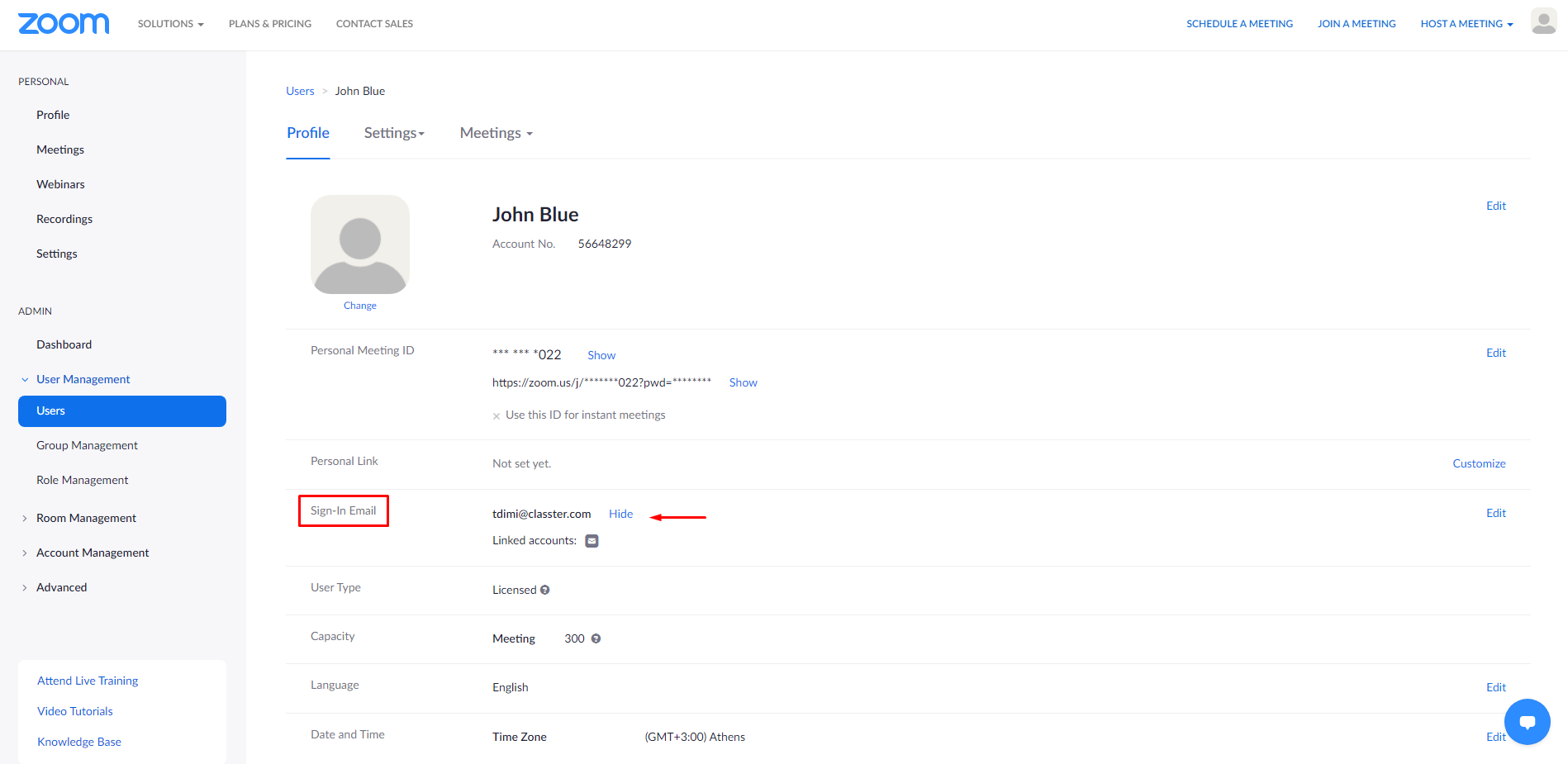Select Users in the sidebar
This screenshot has width=1568, height=764.
tap(122, 411)
